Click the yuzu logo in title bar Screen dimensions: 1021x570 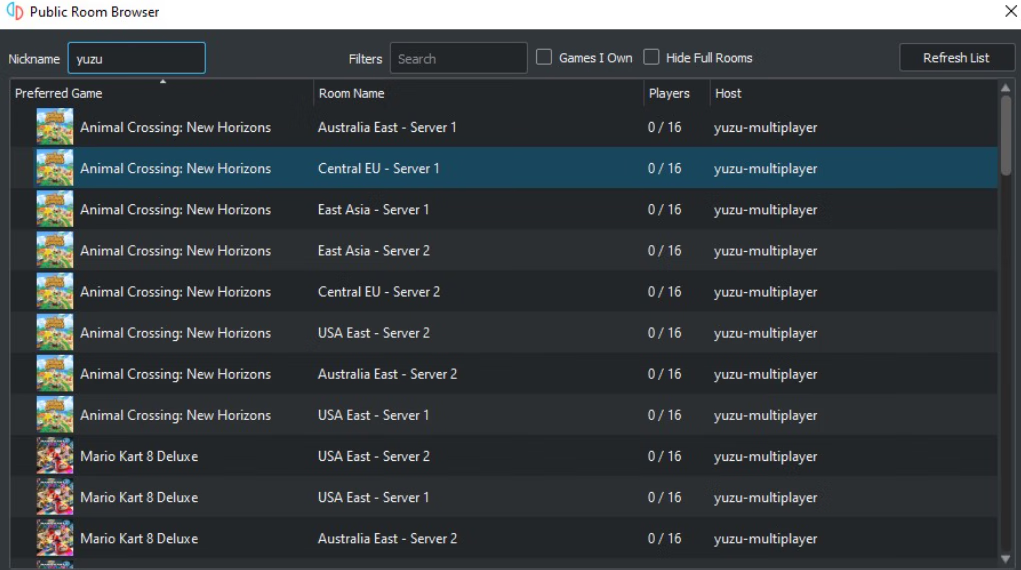[x=14, y=12]
